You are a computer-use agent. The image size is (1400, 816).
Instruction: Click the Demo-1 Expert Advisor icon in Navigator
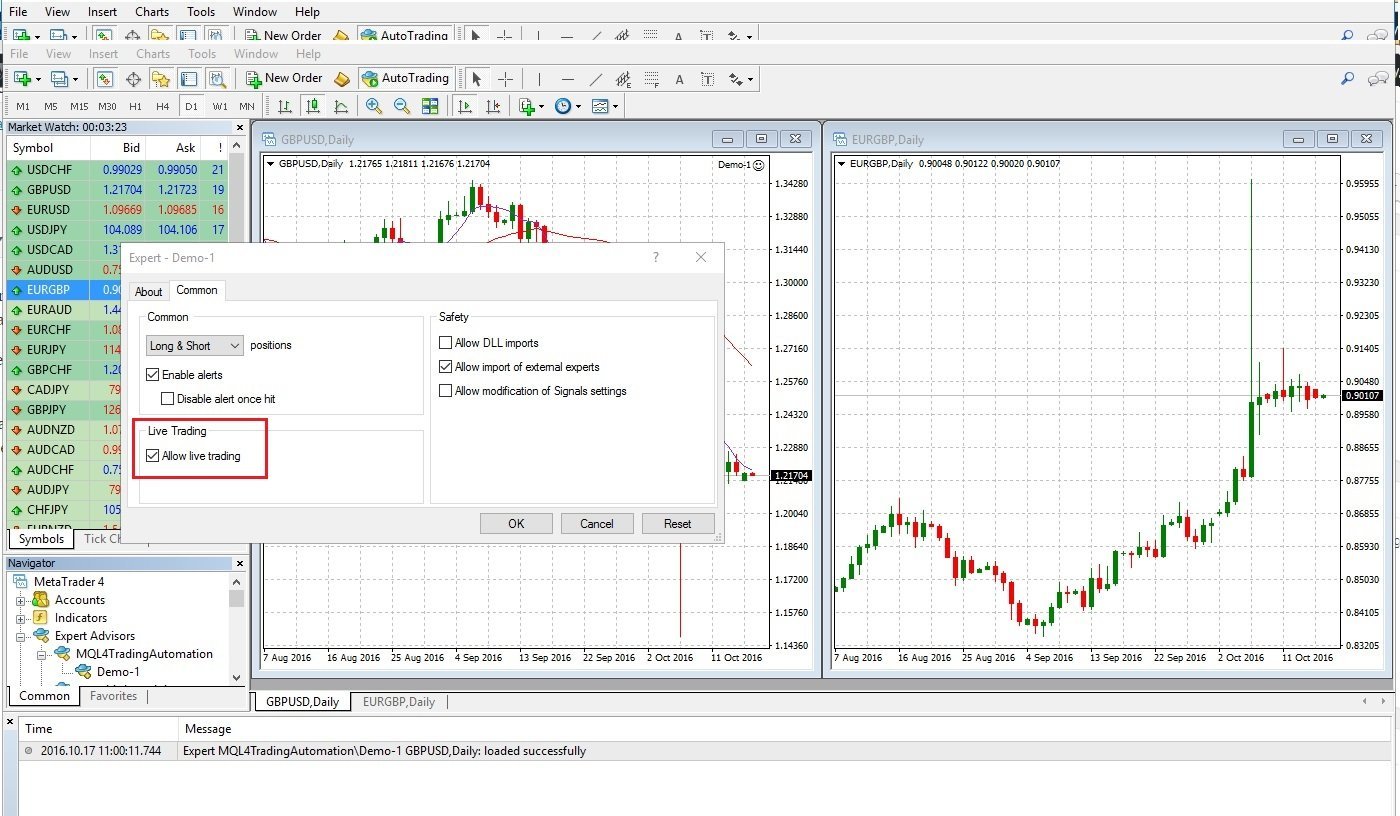coord(83,671)
